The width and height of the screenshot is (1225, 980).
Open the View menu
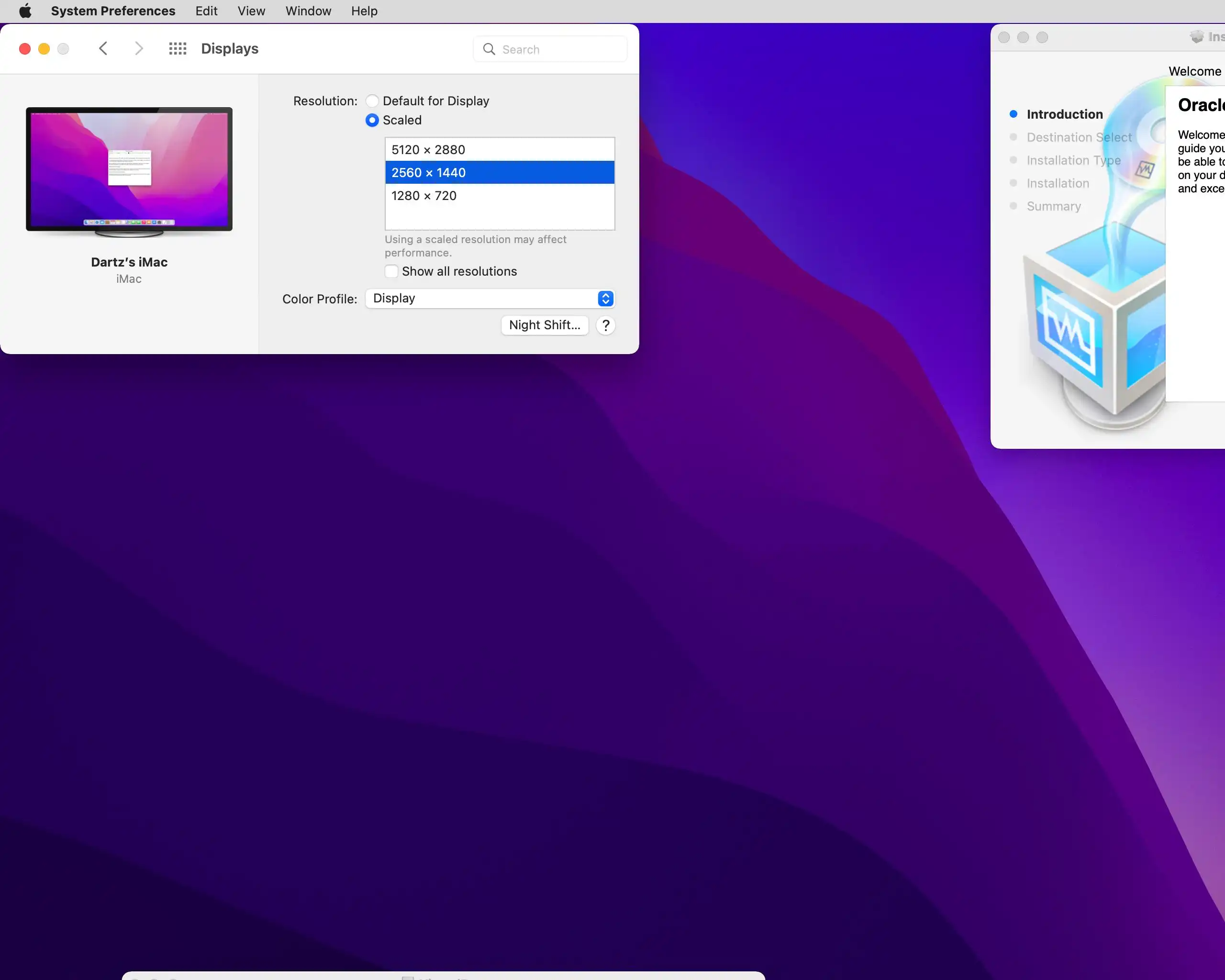coord(251,11)
